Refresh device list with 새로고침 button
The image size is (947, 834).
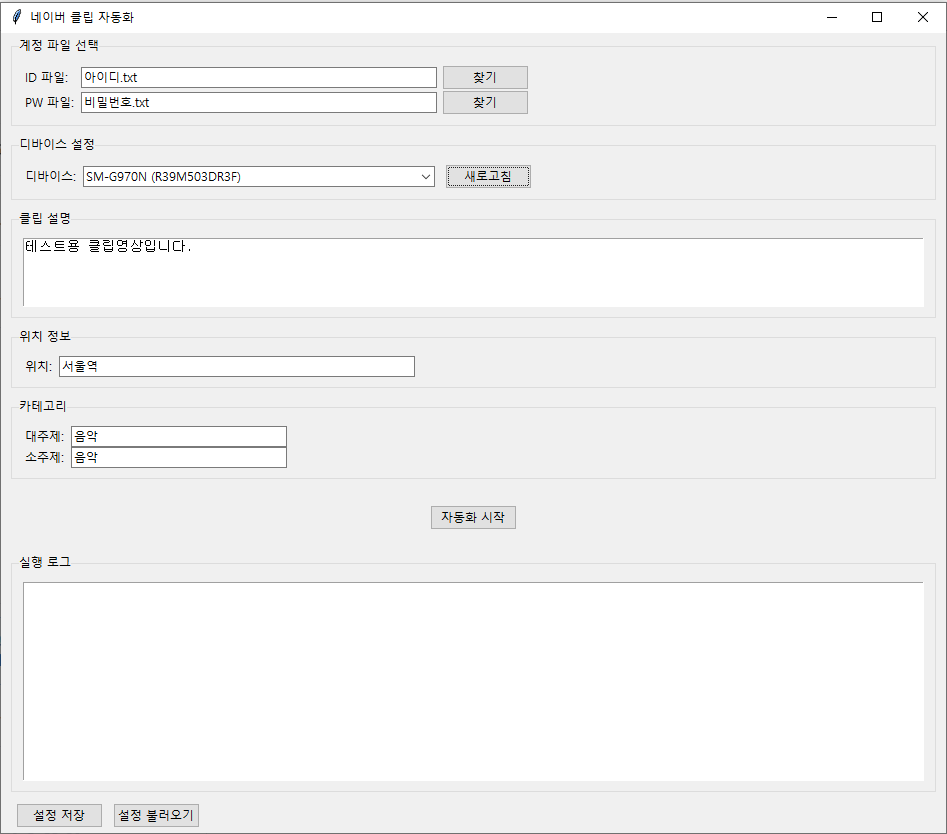[488, 177]
